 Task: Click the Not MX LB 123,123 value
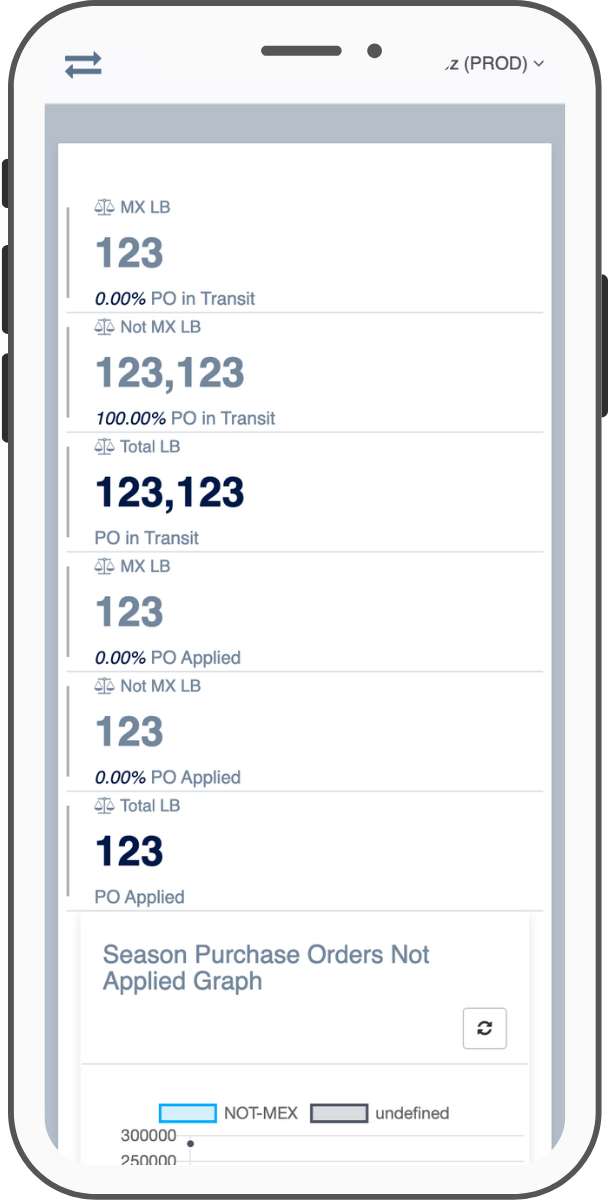click(x=170, y=373)
